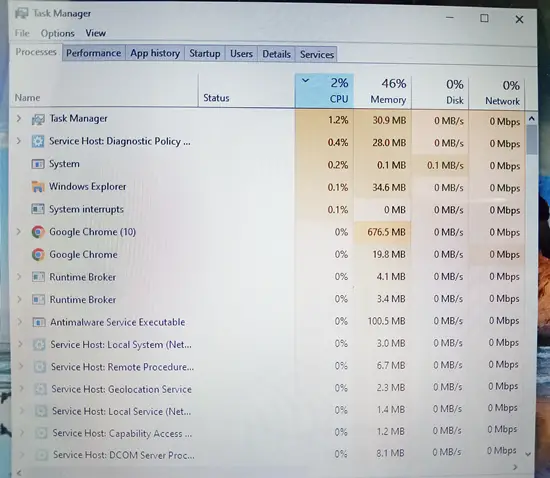Click the Antimalware Service Executable icon
This screenshot has height=478, width=550.
tap(39, 322)
